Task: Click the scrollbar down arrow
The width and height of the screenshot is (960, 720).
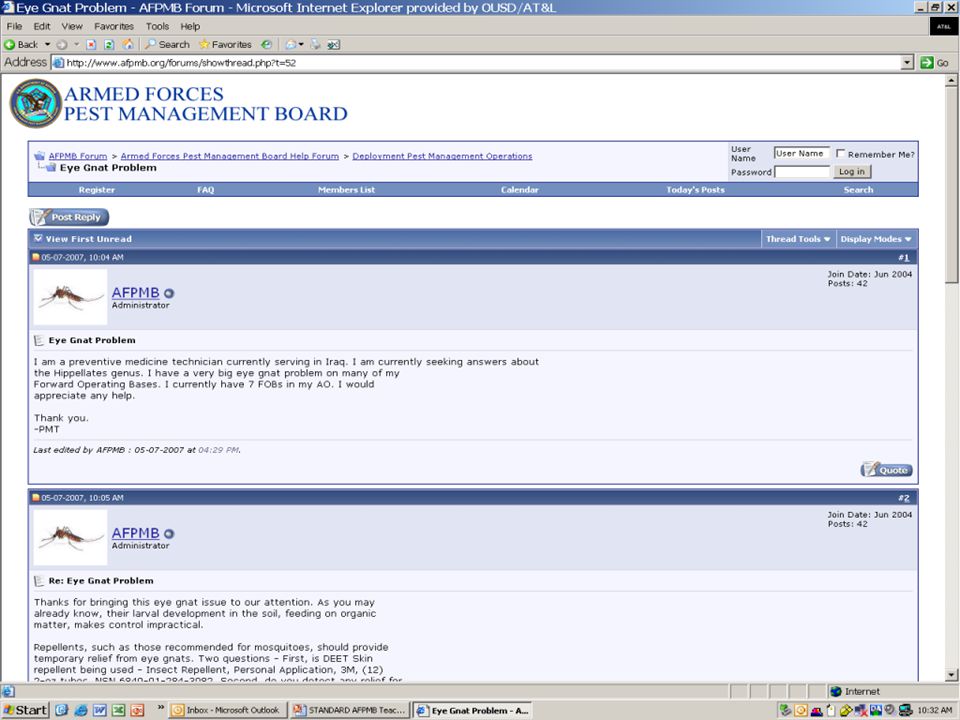Action: coord(951,675)
